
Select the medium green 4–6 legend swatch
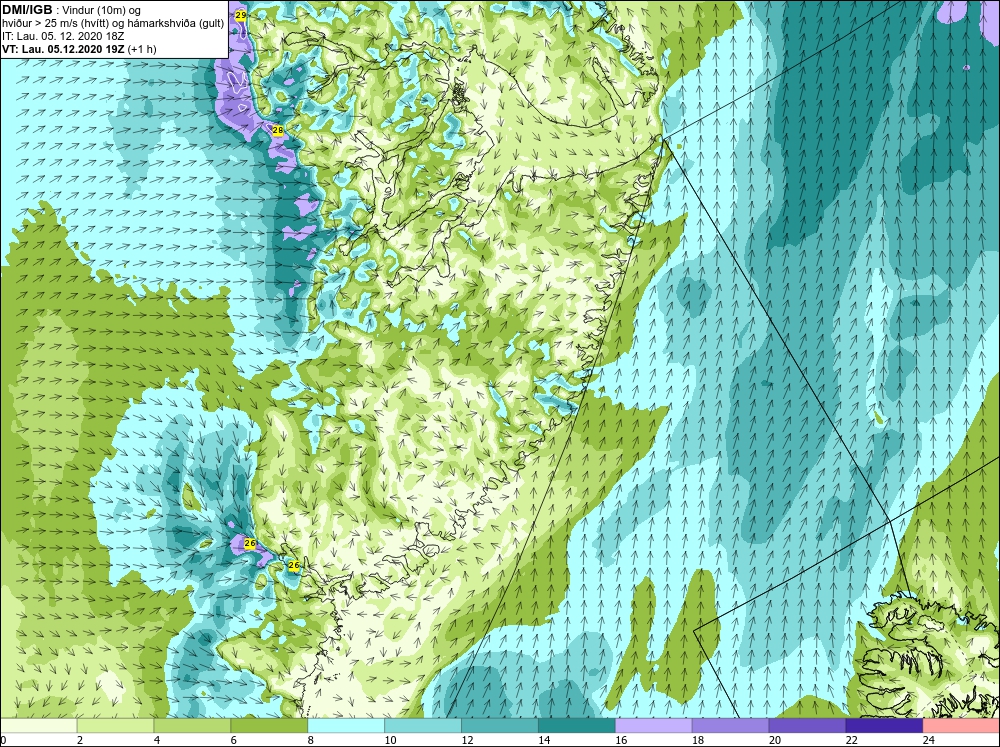click(x=192, y=725)
